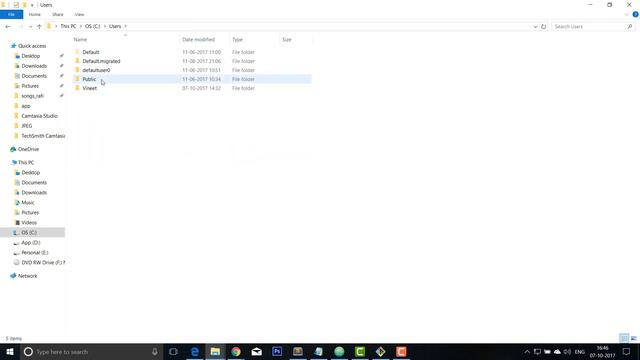The image size is (640, 360).
Task: Open the Mail app on taskbar
Action: click(257, 351)
